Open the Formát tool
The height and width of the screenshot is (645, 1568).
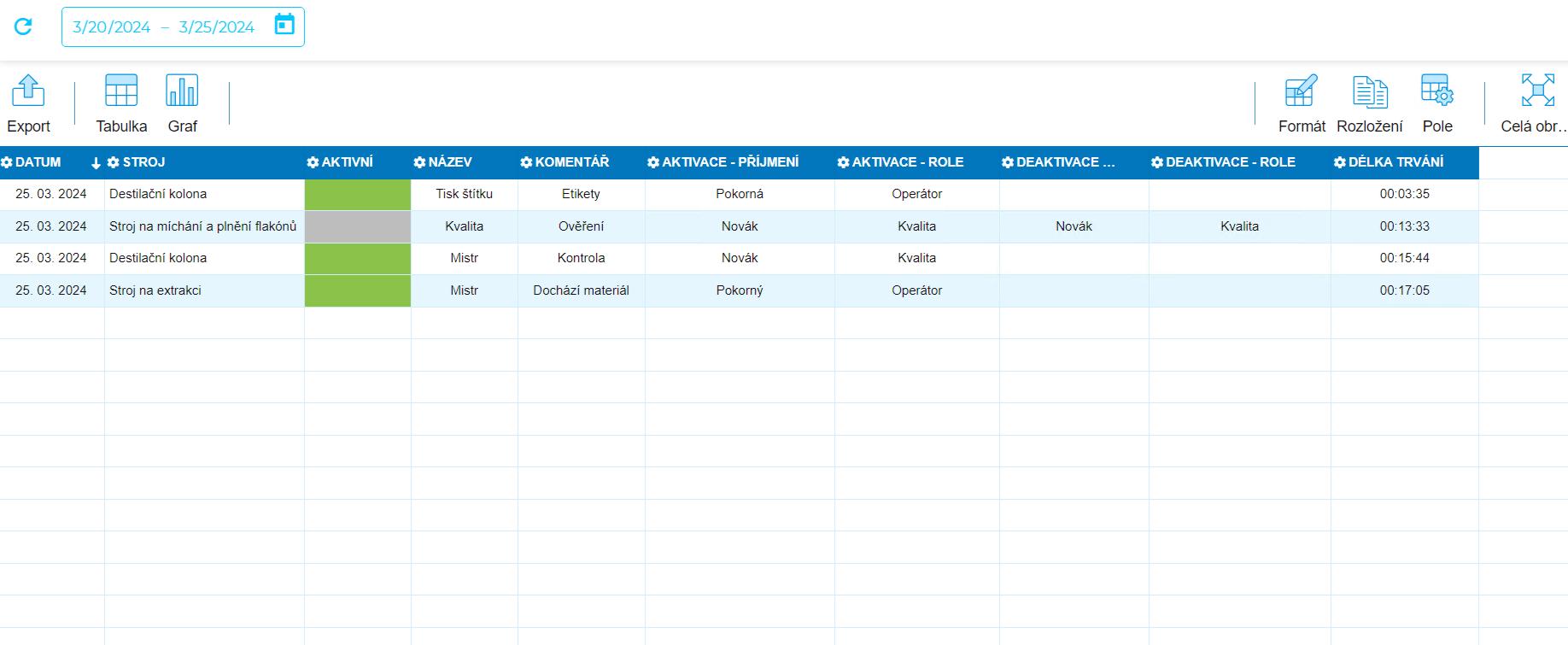tap(1302, 104)
